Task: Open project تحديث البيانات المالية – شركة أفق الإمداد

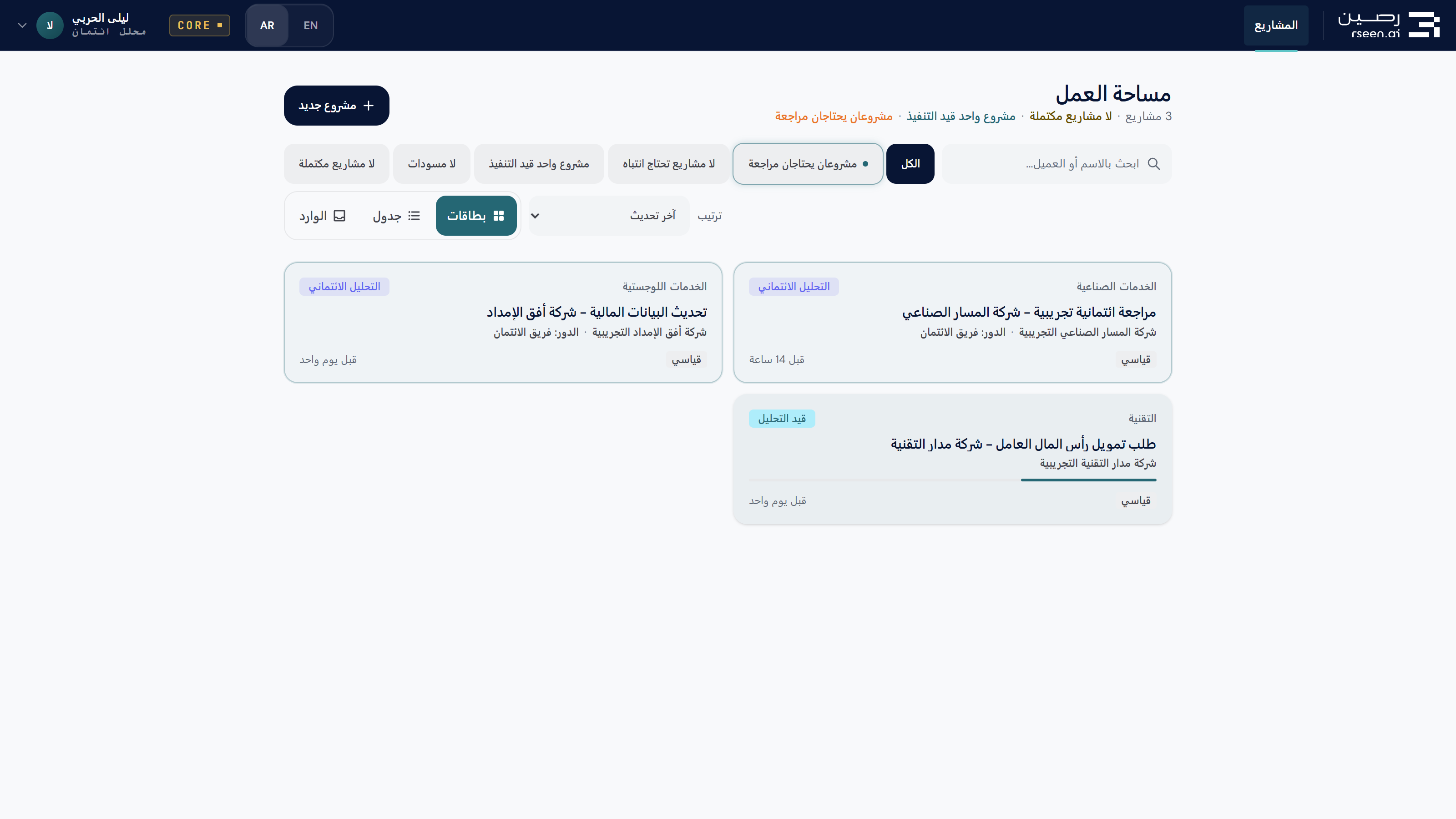Action: [503, 322]
